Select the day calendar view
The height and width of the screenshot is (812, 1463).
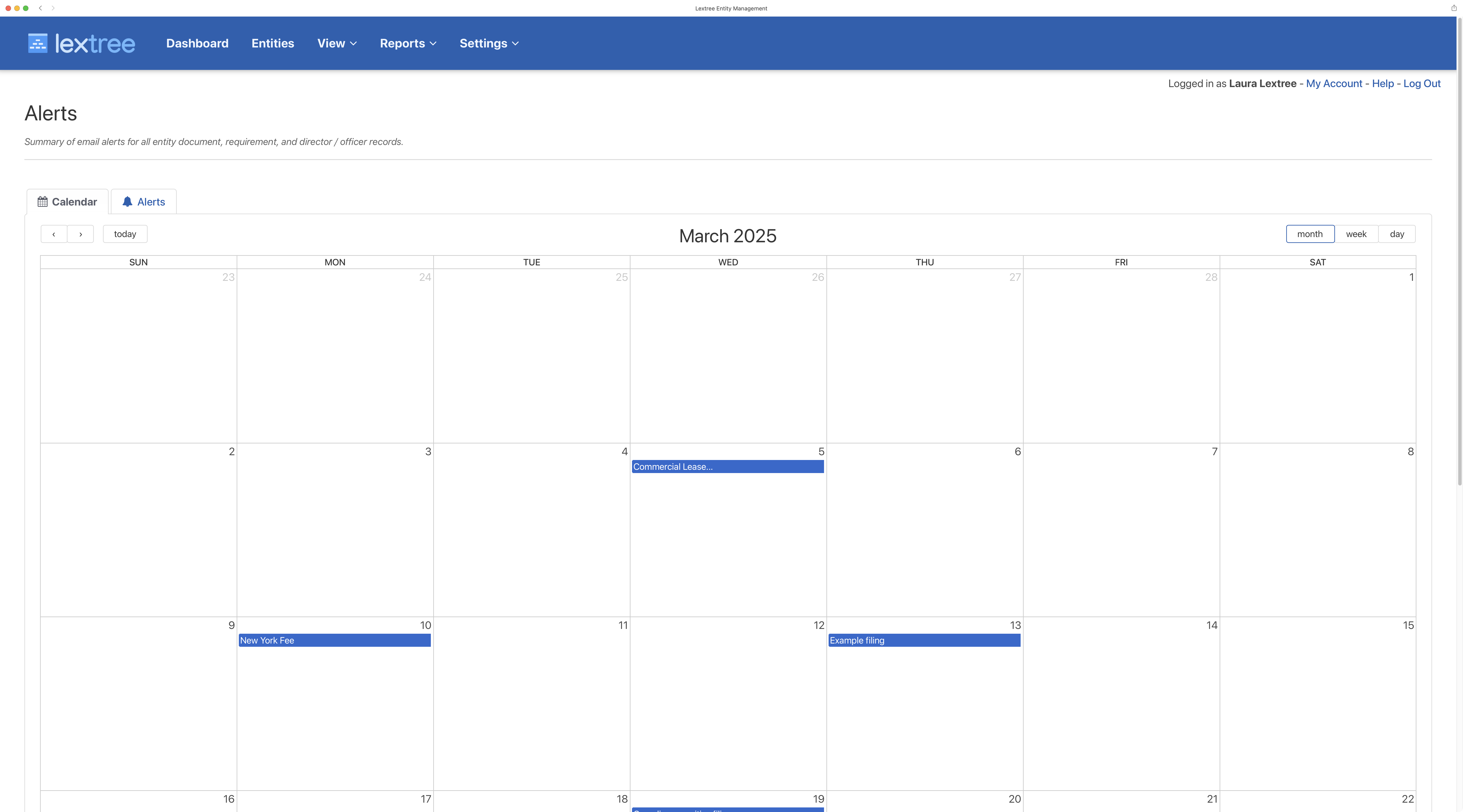tap(1397, 234)
